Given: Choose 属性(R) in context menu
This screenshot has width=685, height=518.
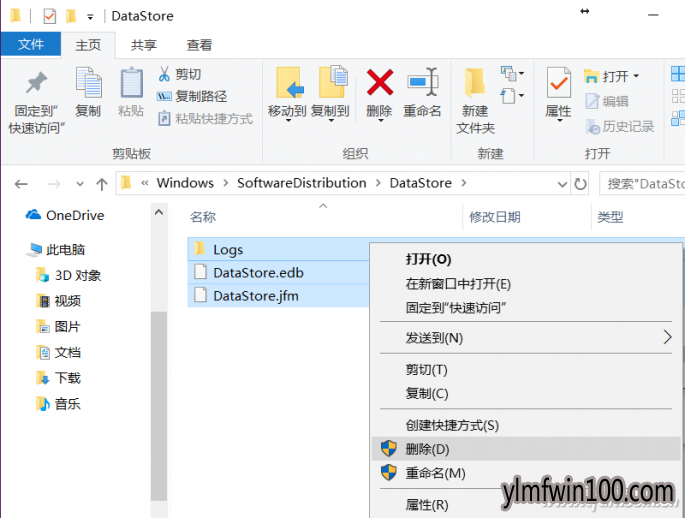Looking at the screenshot, I should click(x=524, y=504).
